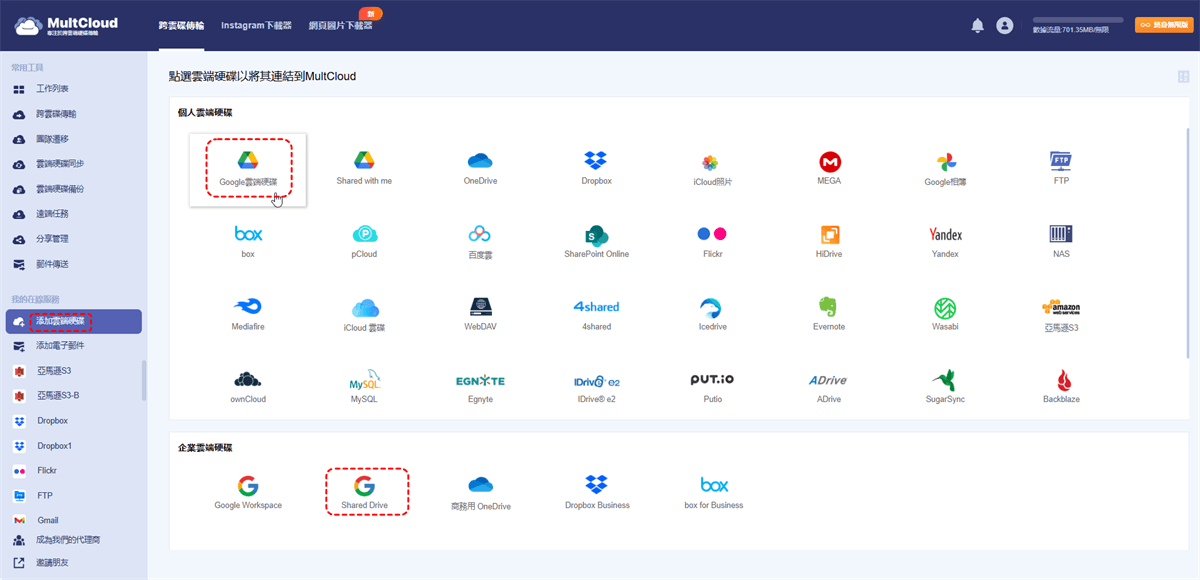Add SharePoint Online
1200x580 pixels.
[596, 241]
